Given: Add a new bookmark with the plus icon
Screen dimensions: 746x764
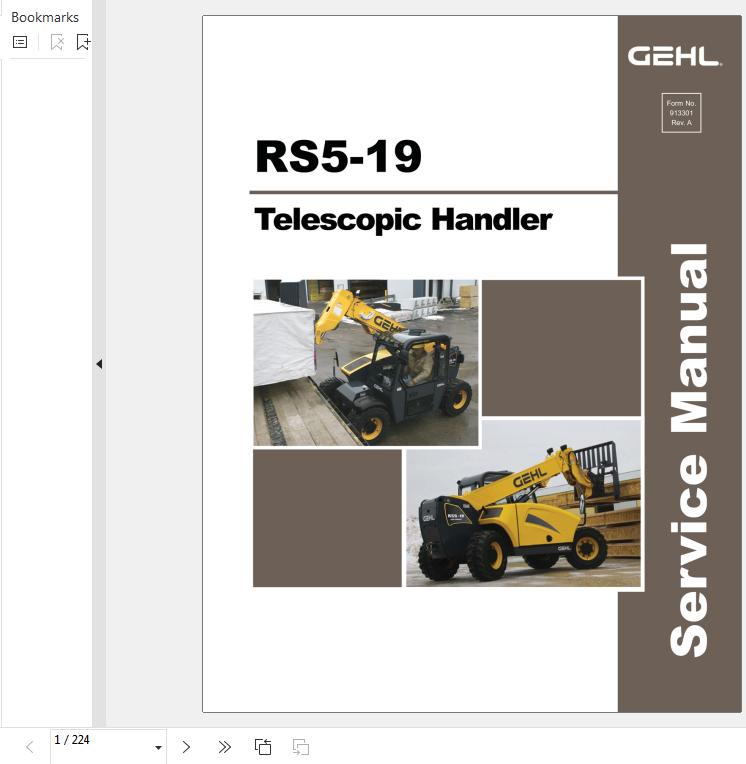Looking at the screenshot, I should tap(83, 42).
